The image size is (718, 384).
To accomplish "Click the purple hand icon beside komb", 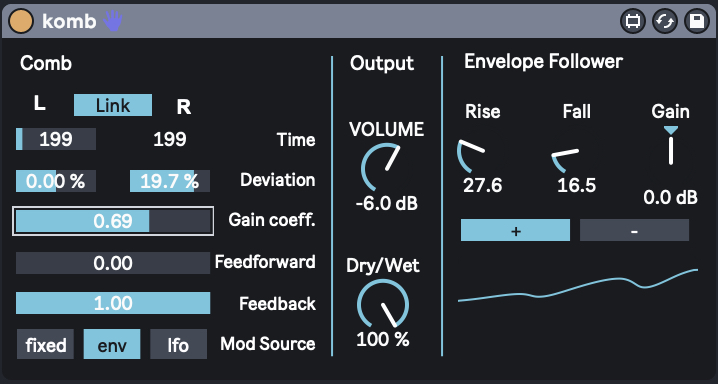I will (113, 21).
